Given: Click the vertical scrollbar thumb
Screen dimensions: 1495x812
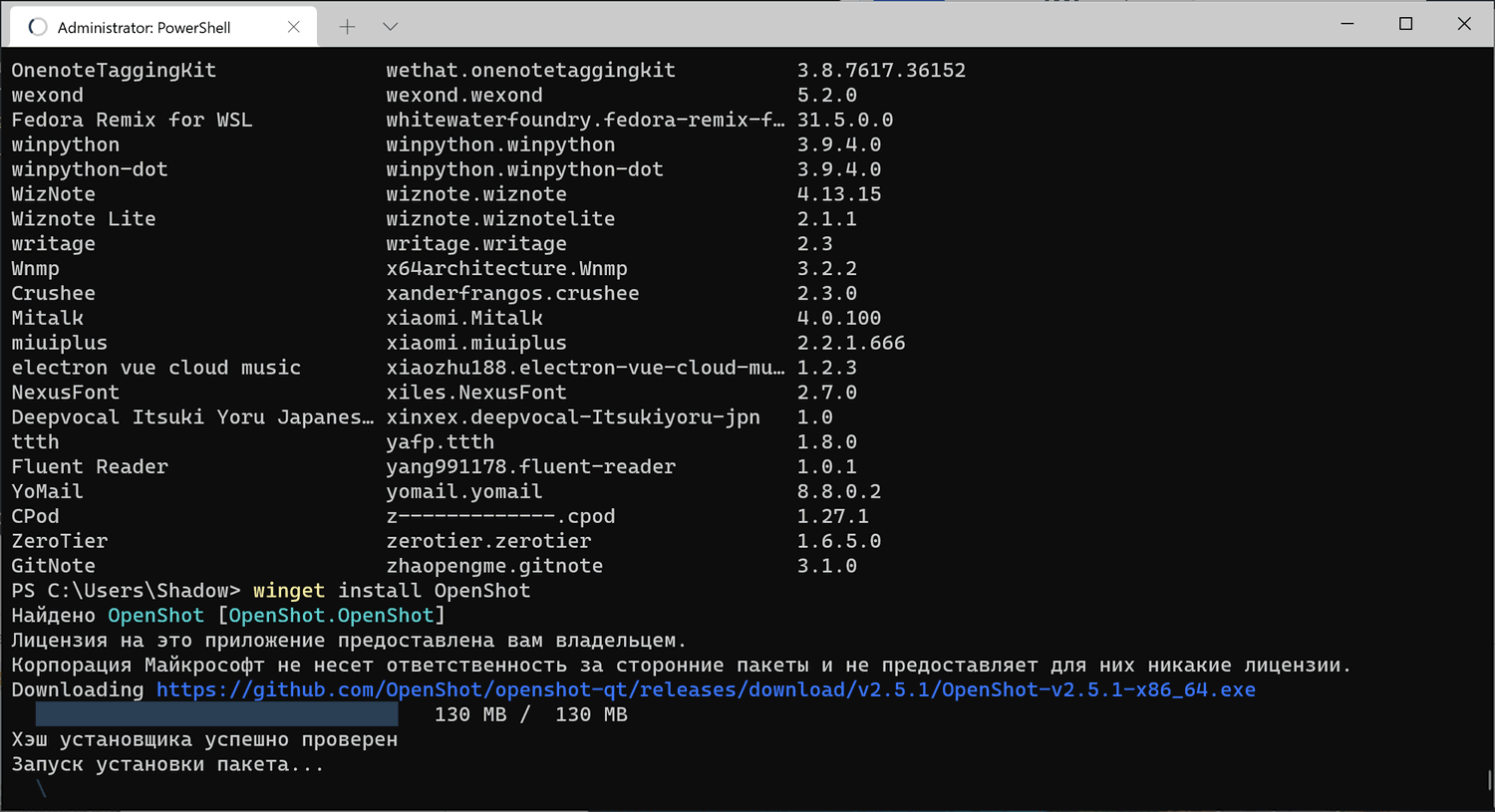Looking at the screenshot, I should click(x=1489, y=779).
